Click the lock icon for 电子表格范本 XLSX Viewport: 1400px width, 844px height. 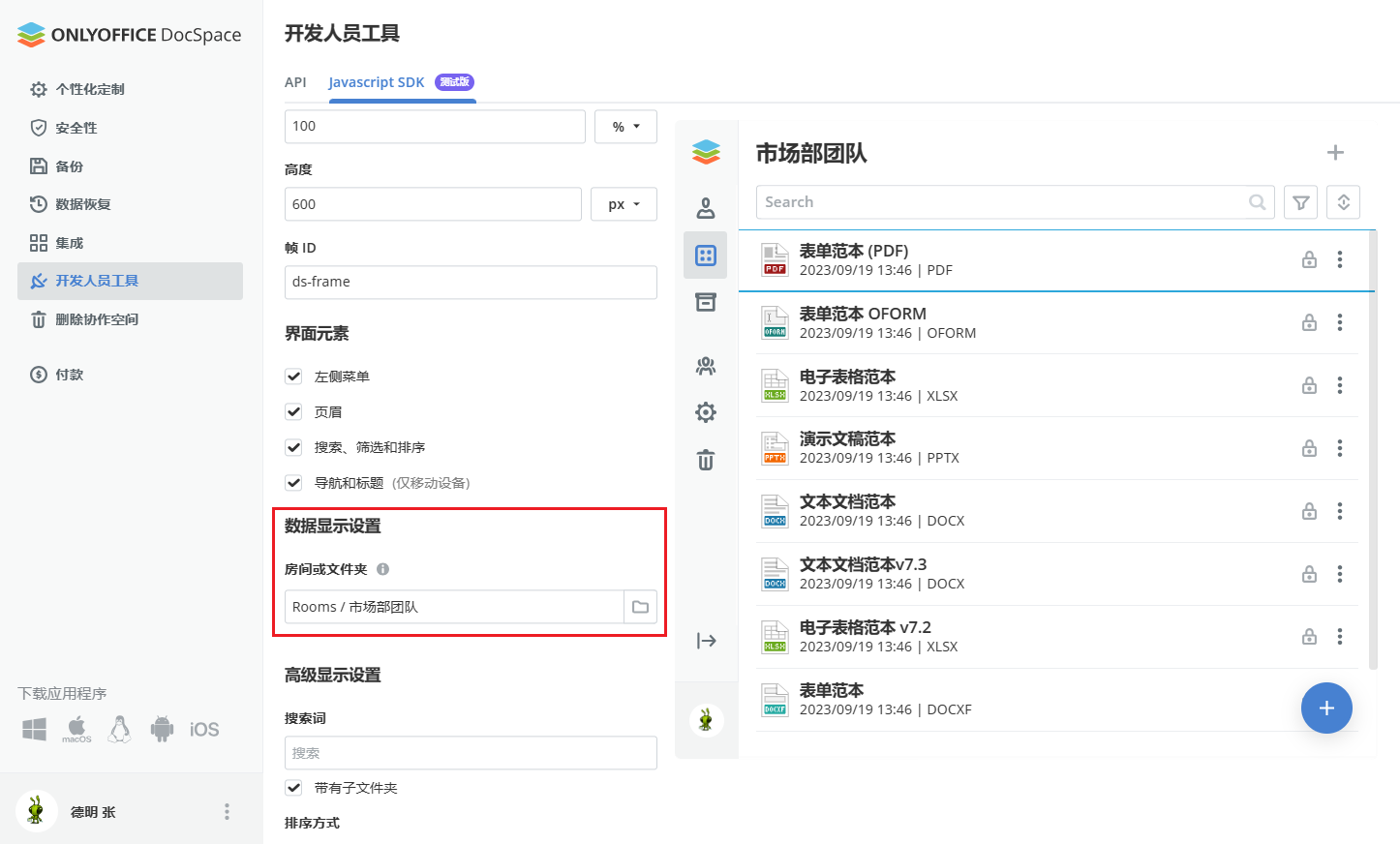tap(1309, 385)
